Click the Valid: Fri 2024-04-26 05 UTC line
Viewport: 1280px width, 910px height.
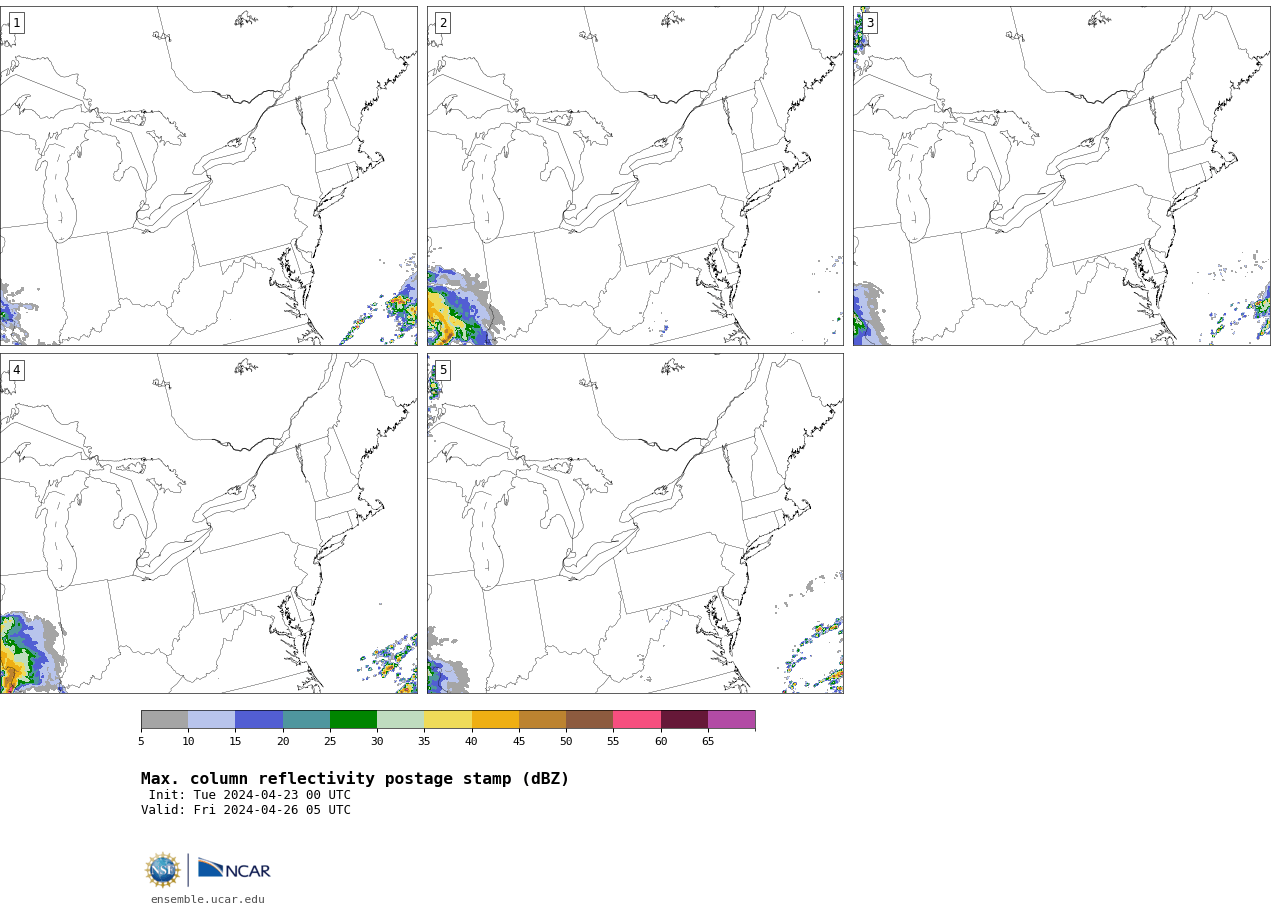click(246, 811)
